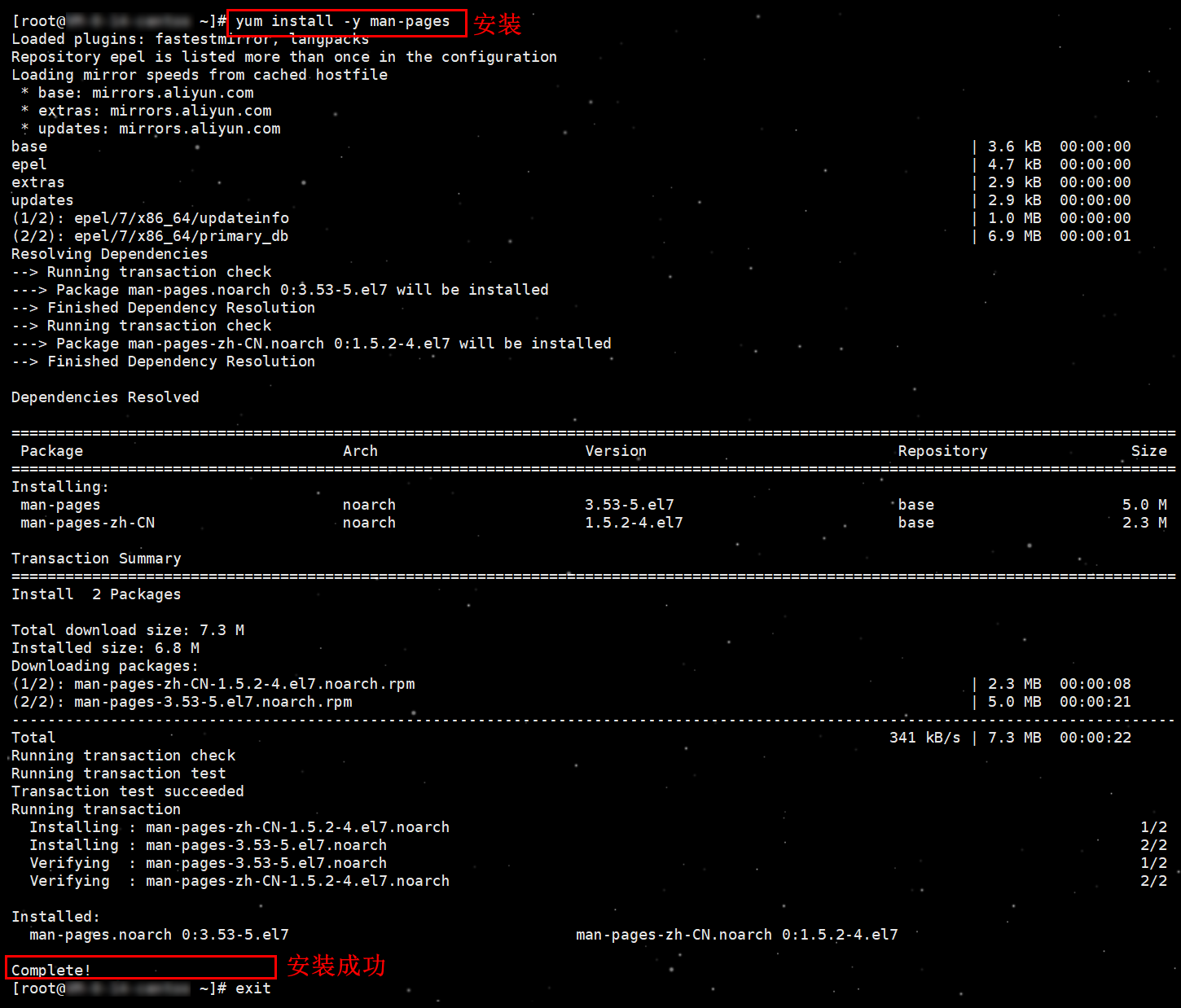The height and width of the screenshot is (1008, 1181).
Task: Click the 'Installing:' section label
Action: coord(60,487)
